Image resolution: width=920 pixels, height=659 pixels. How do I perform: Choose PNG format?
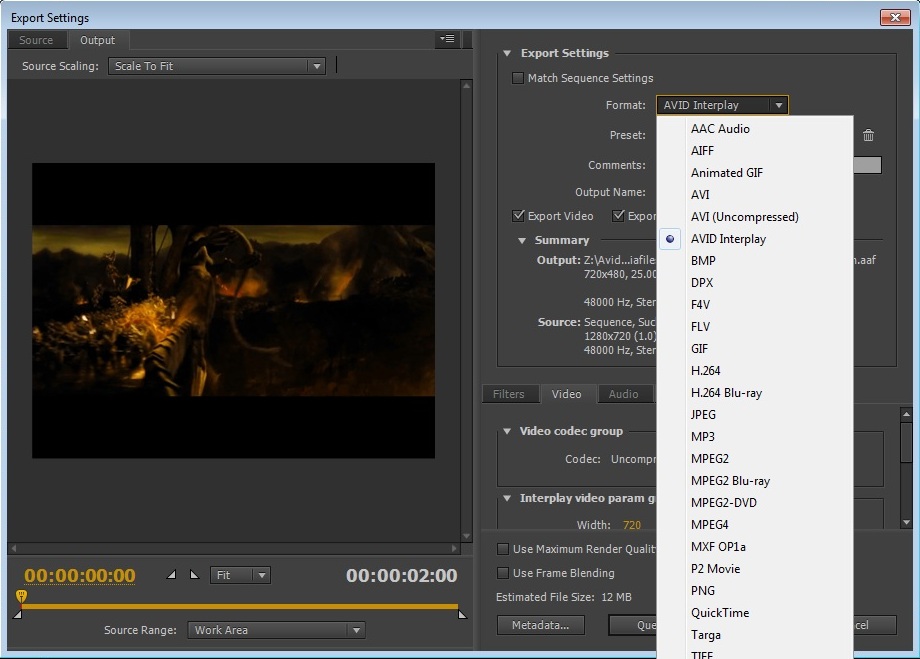[755, 591]
